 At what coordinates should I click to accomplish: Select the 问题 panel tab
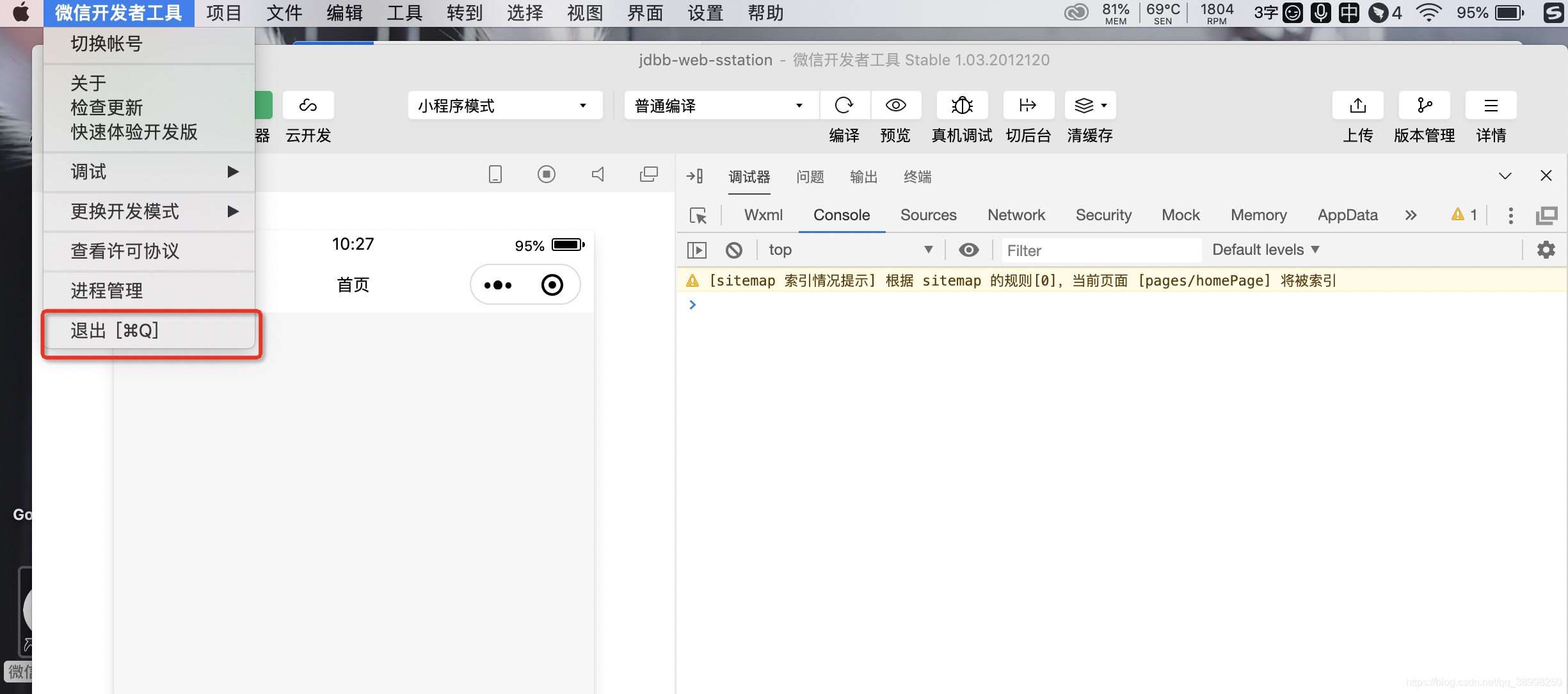(x=810, y=177)
